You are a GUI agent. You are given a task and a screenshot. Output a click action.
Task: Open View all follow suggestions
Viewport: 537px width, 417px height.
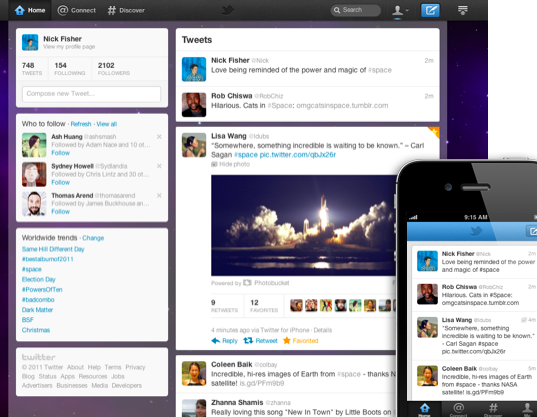[107, 124]
